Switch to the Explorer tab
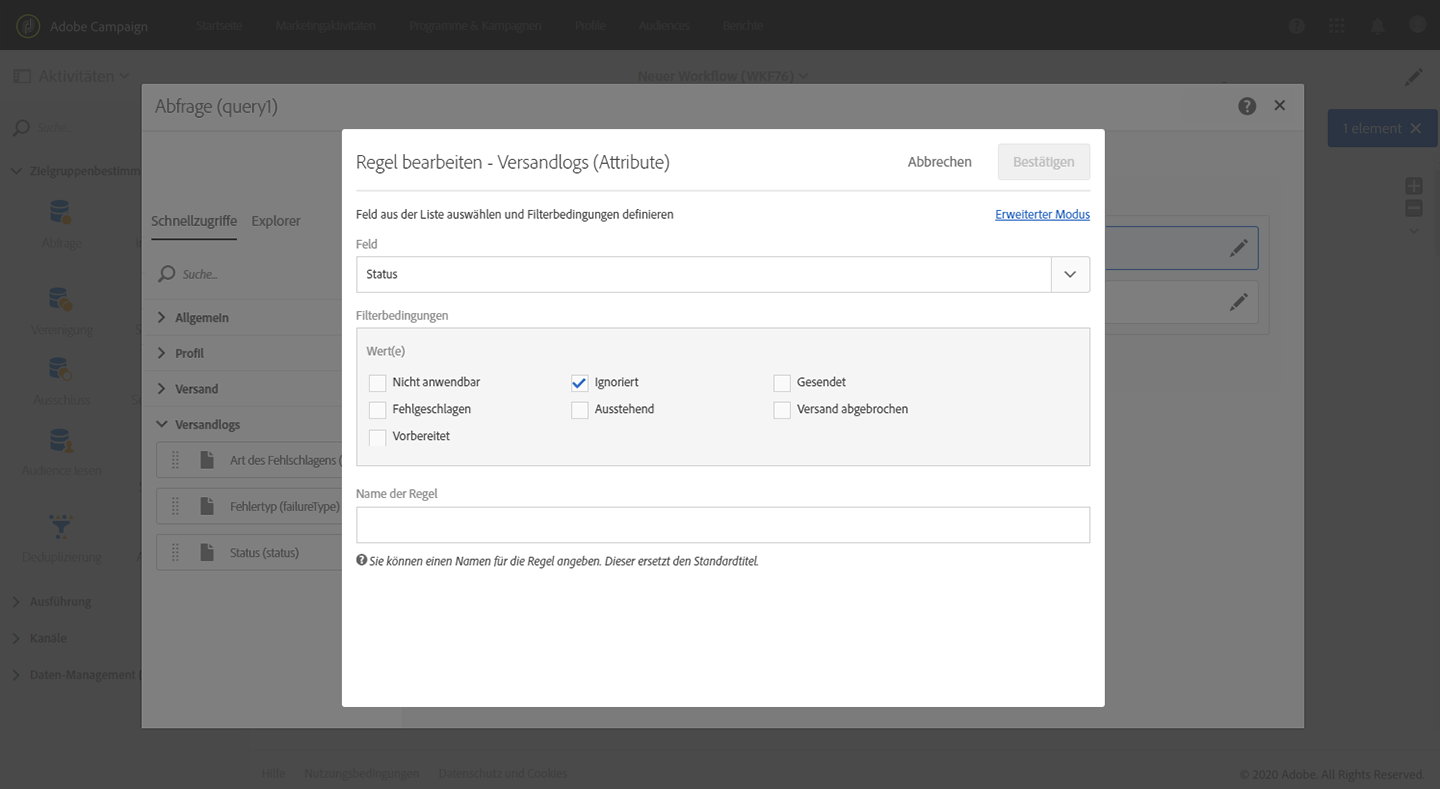Image resolution: width=1440 pixels, height=789 pixels. point(276,221)
